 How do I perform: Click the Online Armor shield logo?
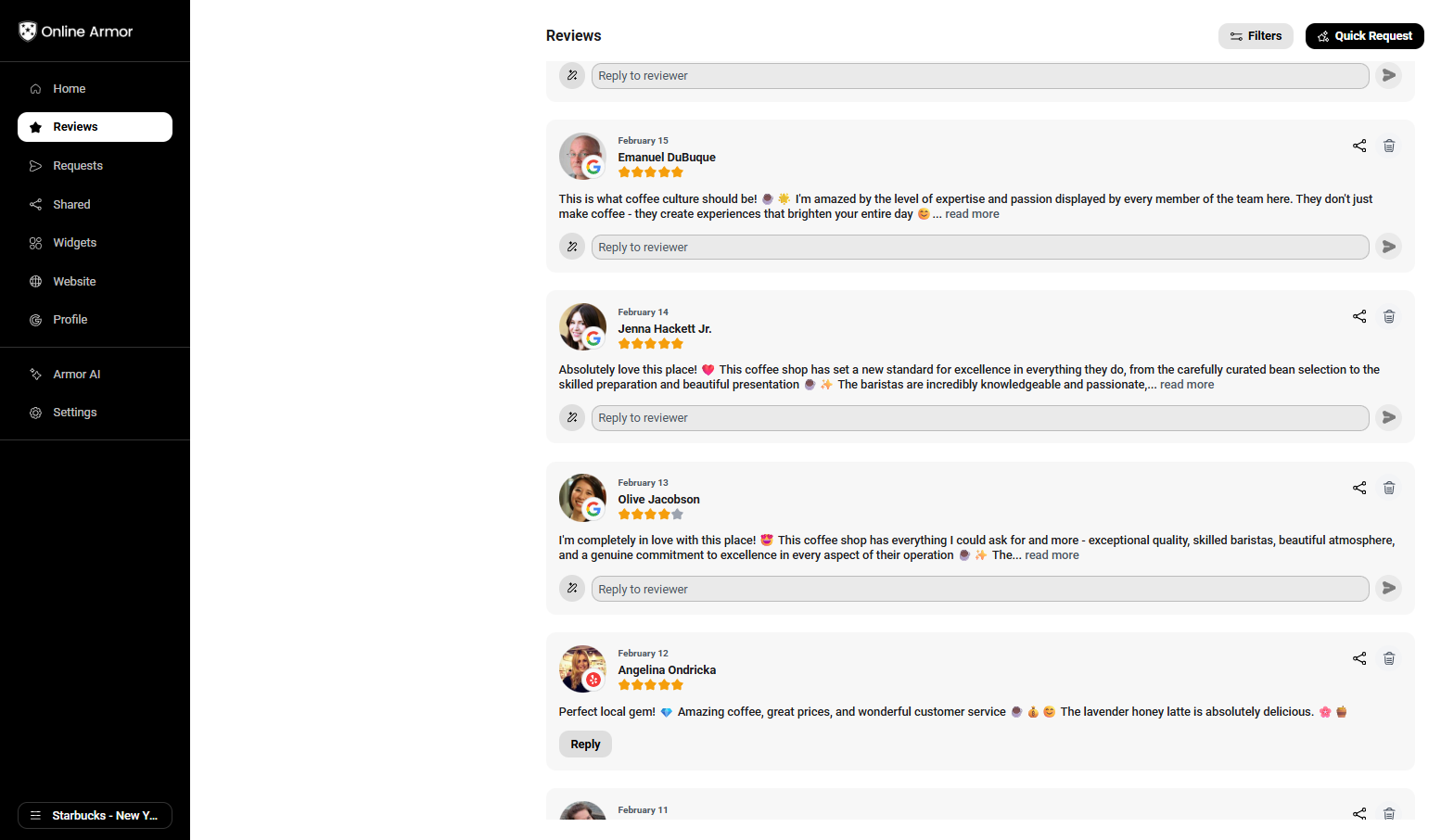pyautogui.click(x=27, y=31)
